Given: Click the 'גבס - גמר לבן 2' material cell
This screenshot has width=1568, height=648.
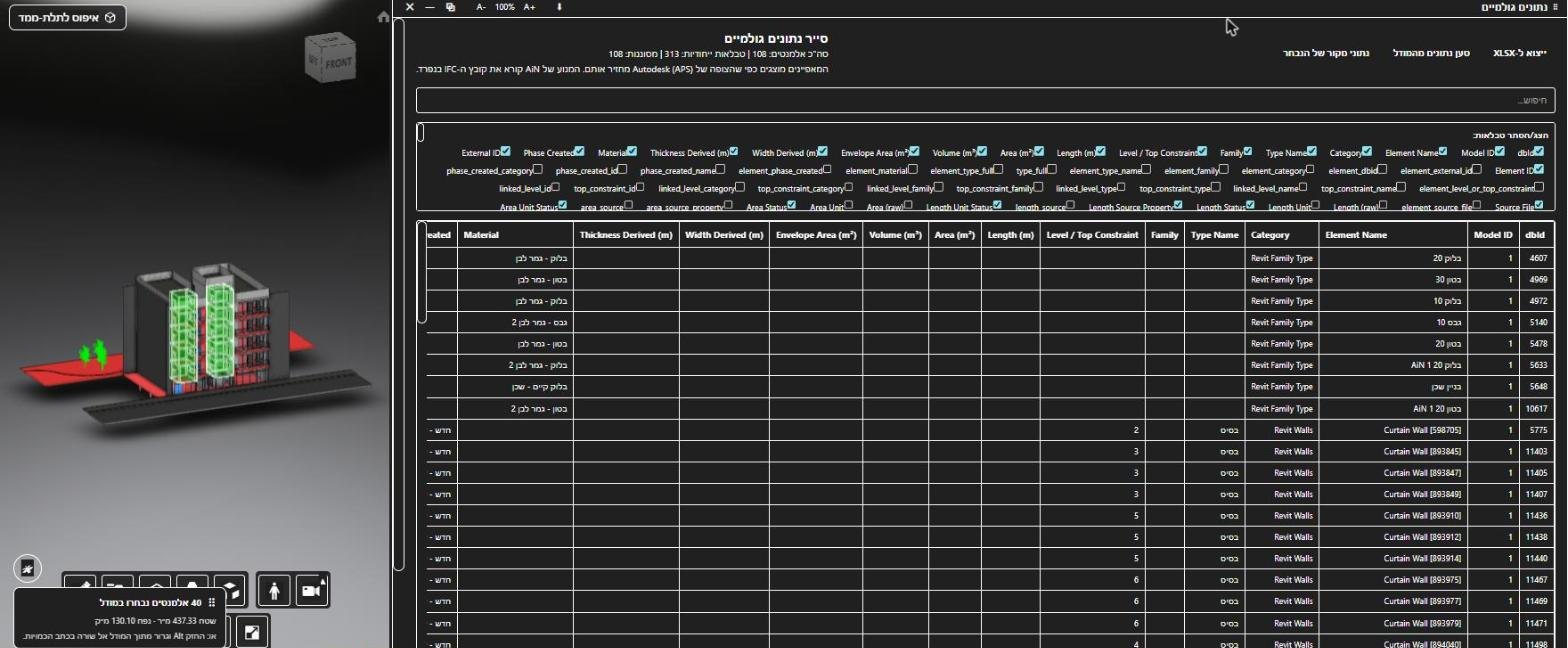Looking at the screenshot, I should click(515, 322).
